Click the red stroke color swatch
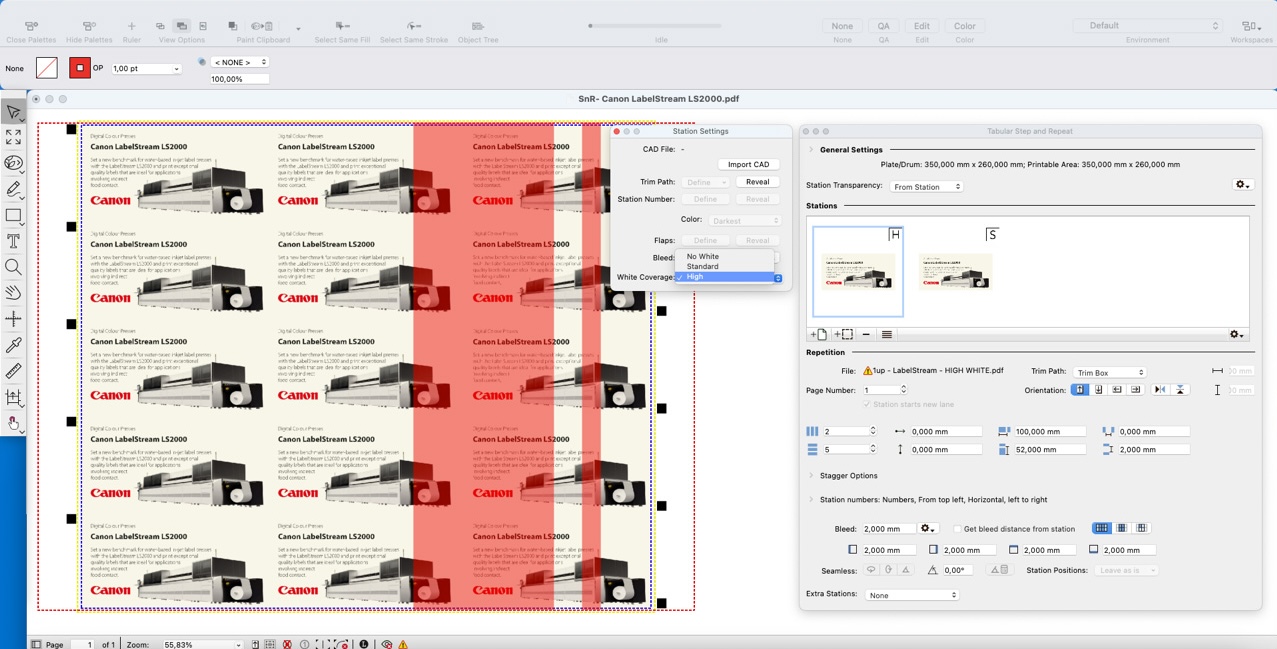The image size is (1277, 649). [80, 68]
